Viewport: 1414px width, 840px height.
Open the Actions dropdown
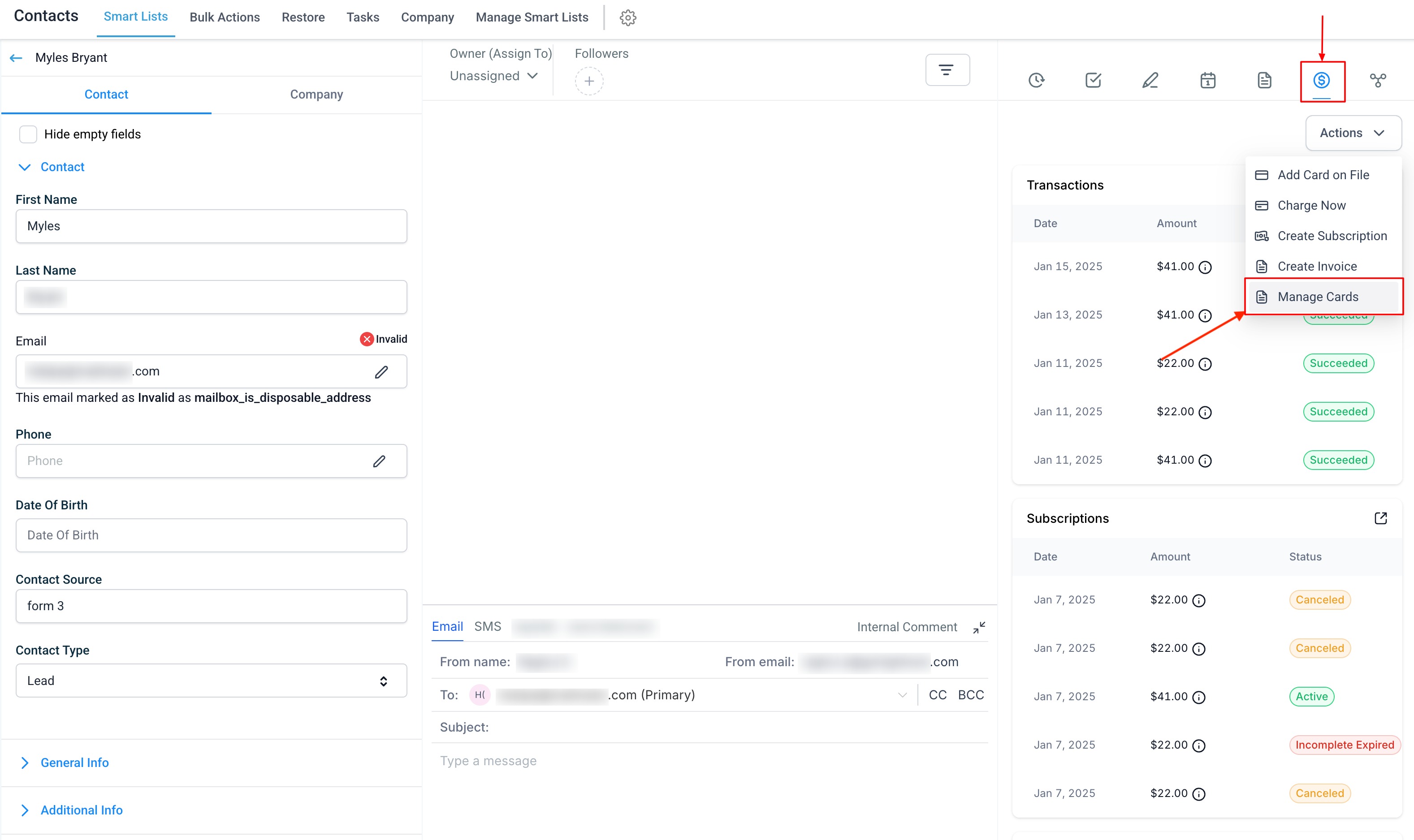click(1353, 133)
